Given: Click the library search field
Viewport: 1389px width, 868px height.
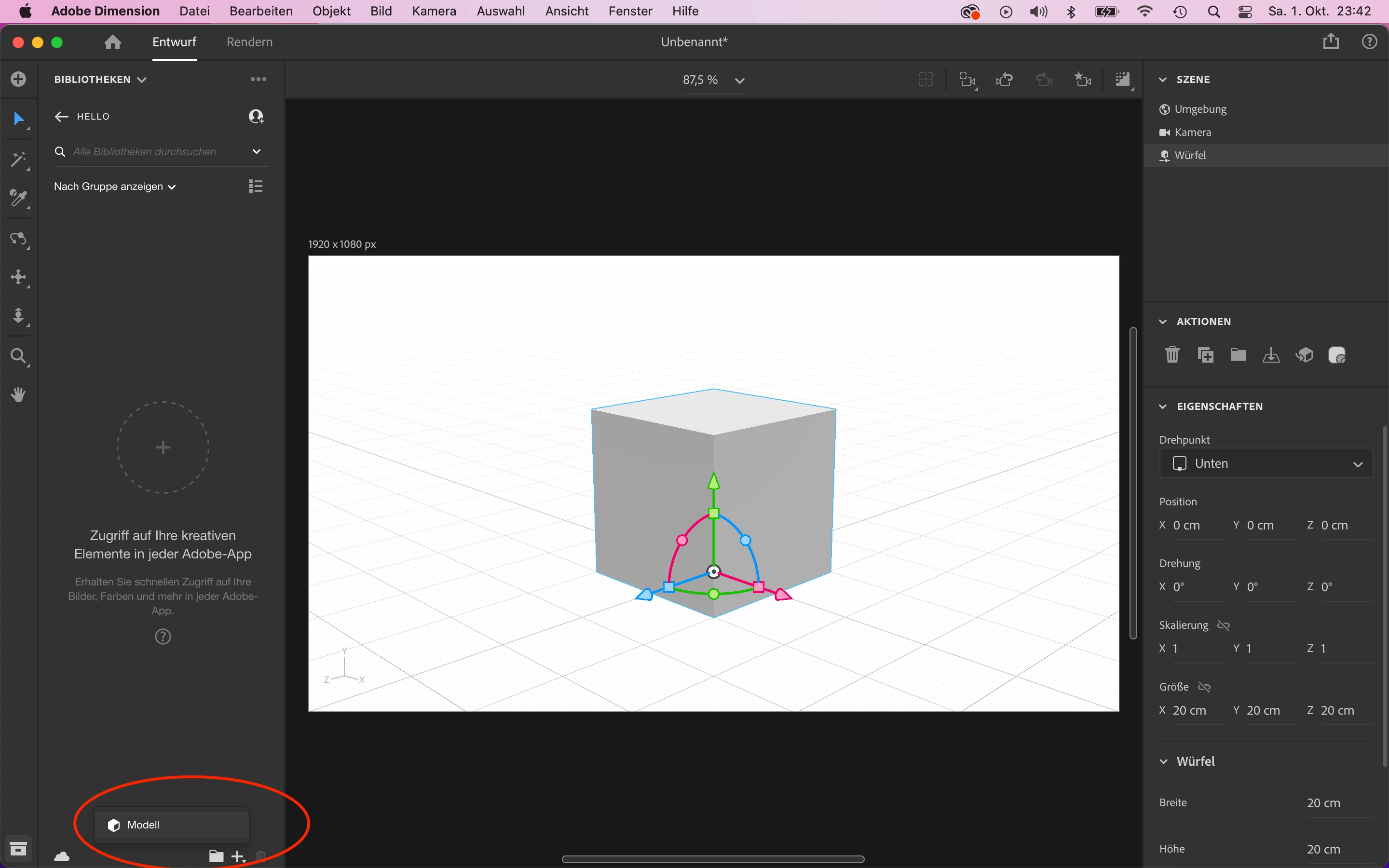Looking at the screenshot, I should point(145,151).
